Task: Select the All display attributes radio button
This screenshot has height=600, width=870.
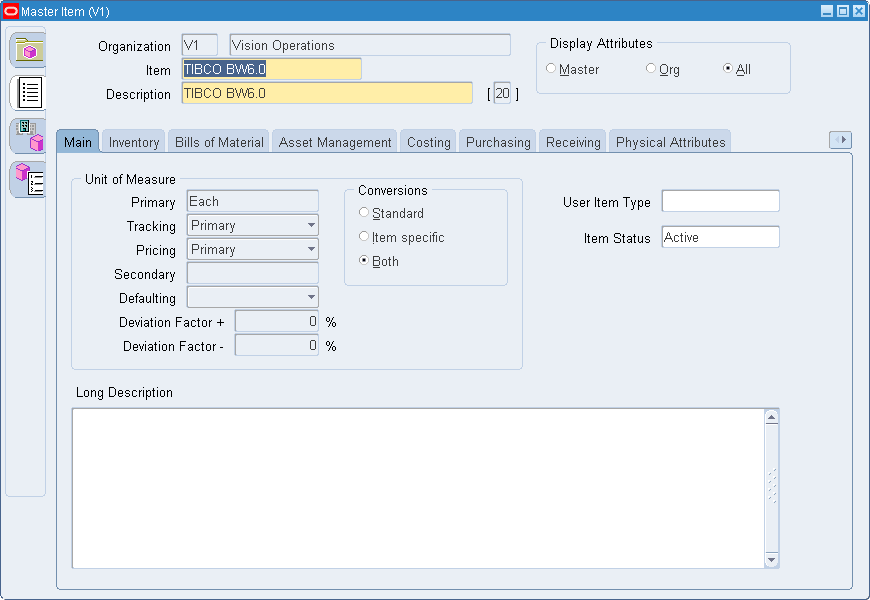Action: point(727,68)
